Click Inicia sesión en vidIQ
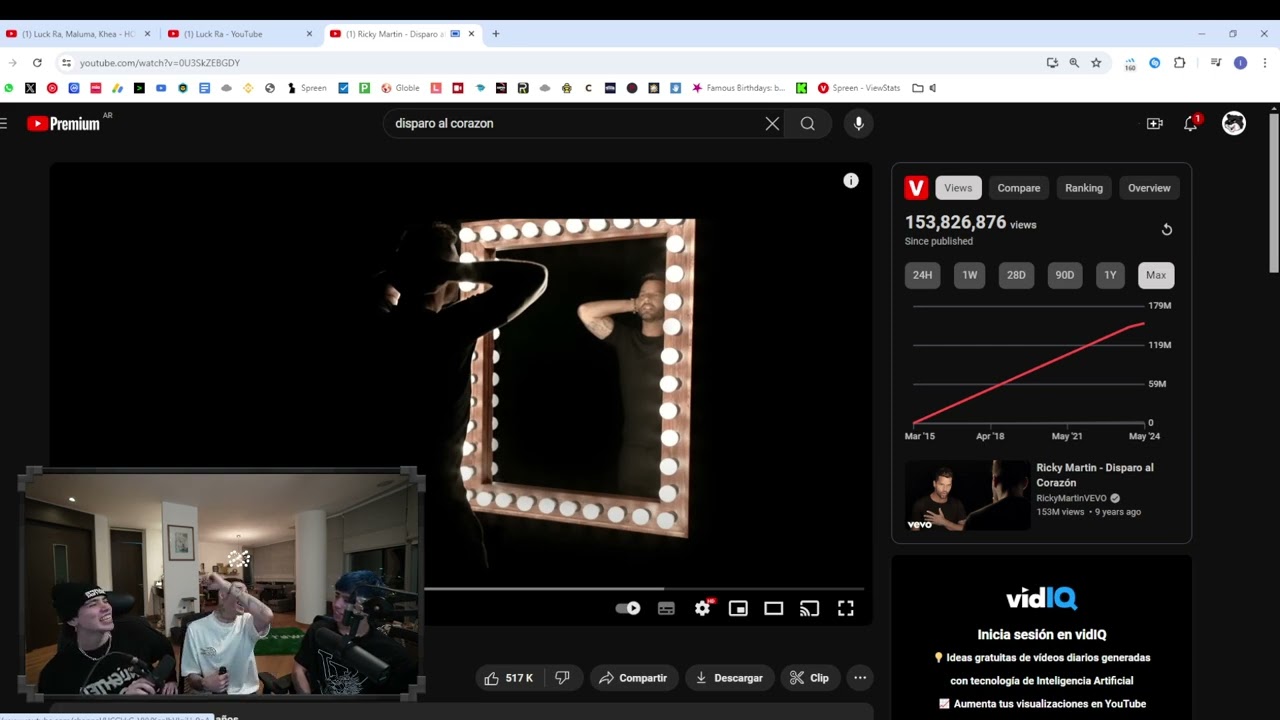The width and height of the screenshot is (1280, 720). coord(1042,634)
